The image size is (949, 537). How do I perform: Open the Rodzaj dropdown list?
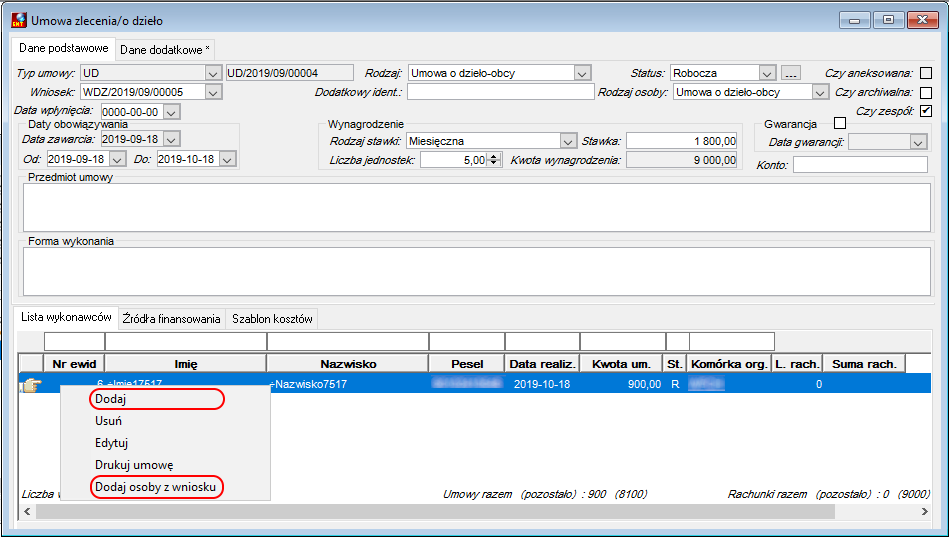pos(582,74)
